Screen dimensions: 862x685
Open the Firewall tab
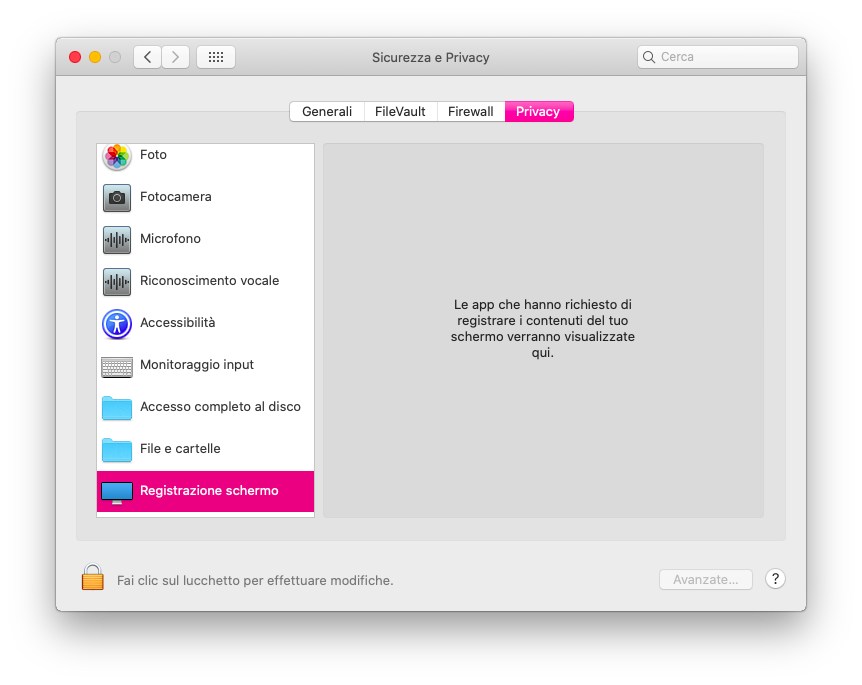click(471, 112)
